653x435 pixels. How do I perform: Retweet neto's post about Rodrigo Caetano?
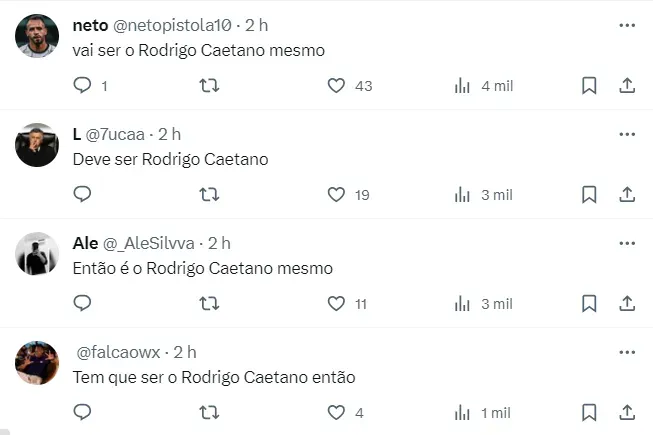pyautogui.click(x=210, y=86)
